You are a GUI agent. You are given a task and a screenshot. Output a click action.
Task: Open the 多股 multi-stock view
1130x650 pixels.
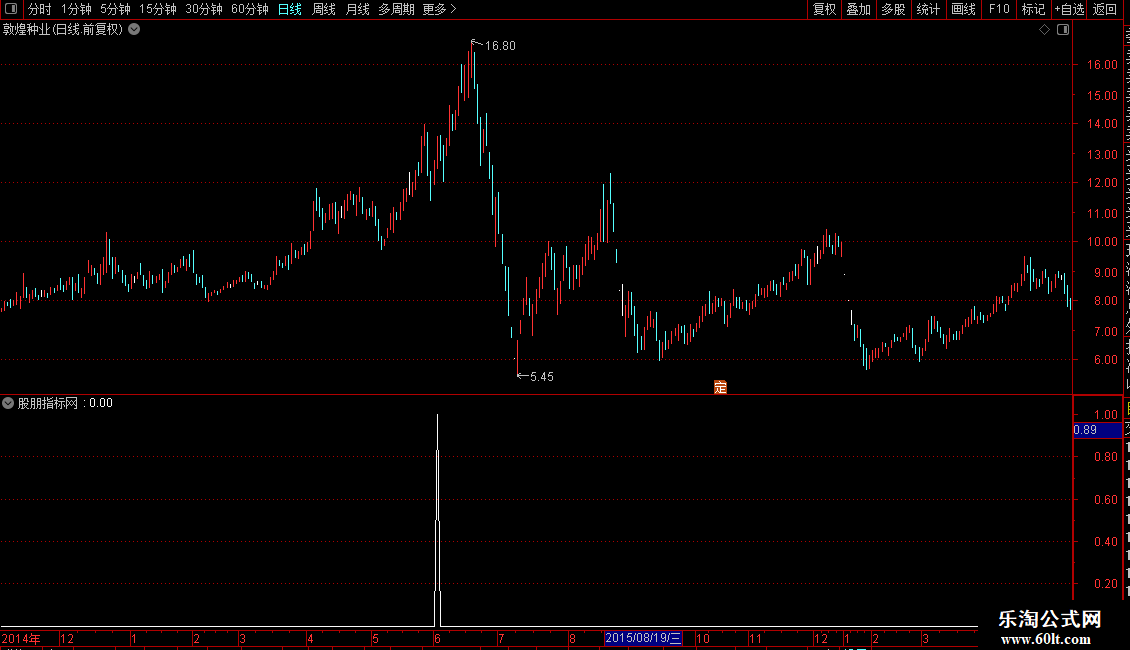pos(893,9)
